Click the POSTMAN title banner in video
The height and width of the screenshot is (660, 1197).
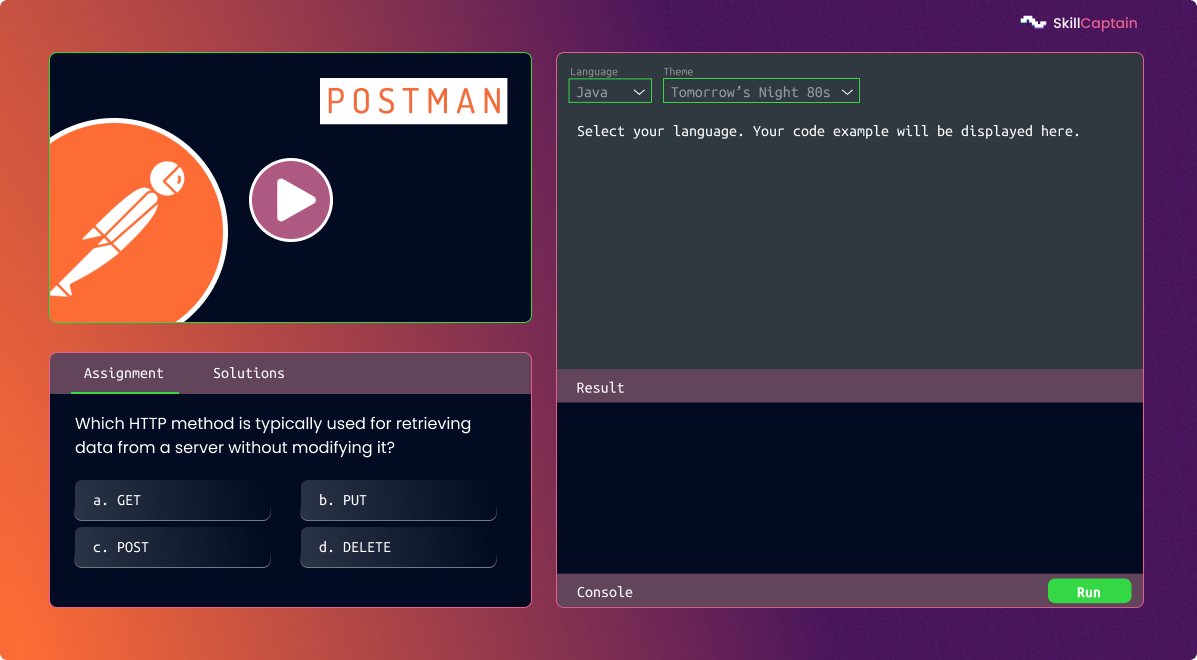click(414, 101)
